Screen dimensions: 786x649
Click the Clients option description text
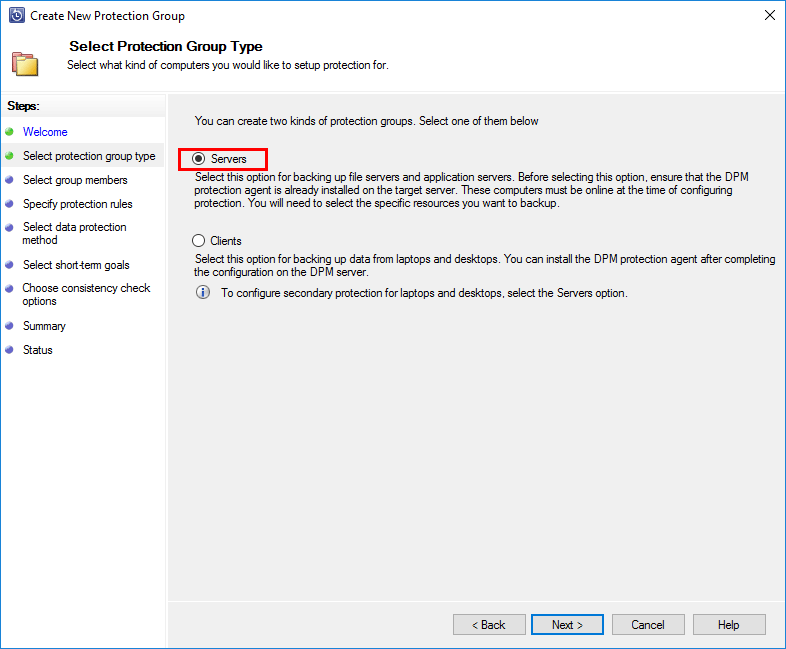point(485,266)
